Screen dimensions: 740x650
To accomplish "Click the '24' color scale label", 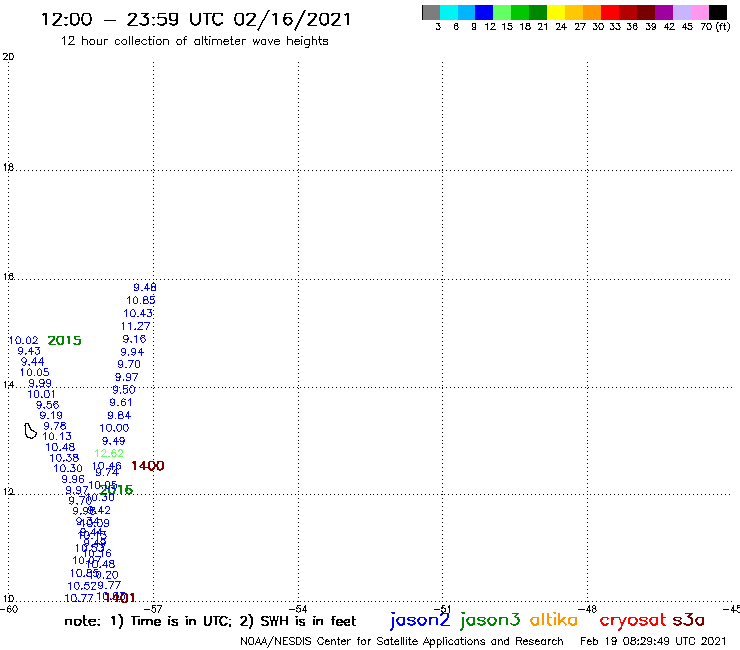I will (561, 27).
